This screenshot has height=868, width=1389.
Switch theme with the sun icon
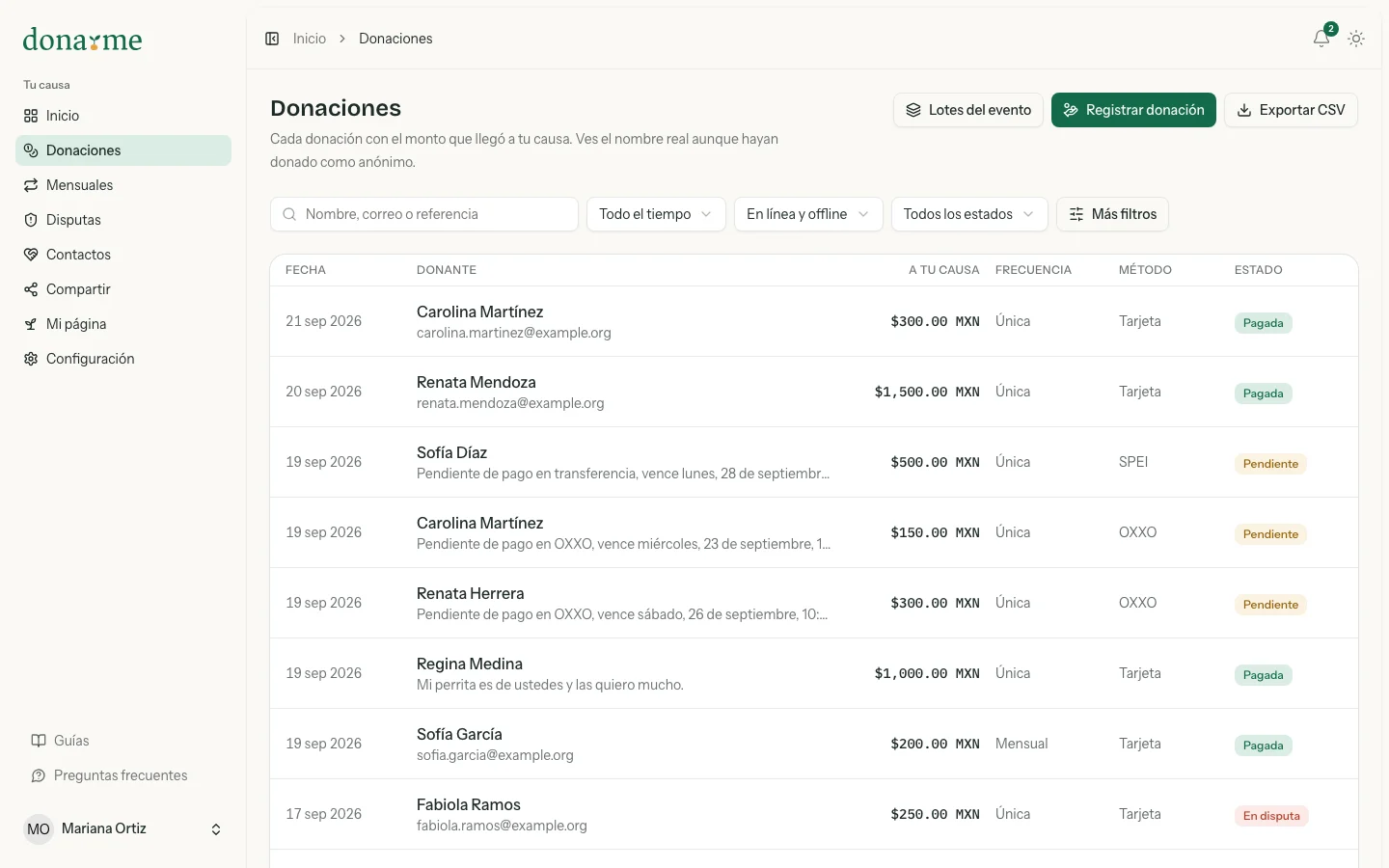[x=1356, y=39]
